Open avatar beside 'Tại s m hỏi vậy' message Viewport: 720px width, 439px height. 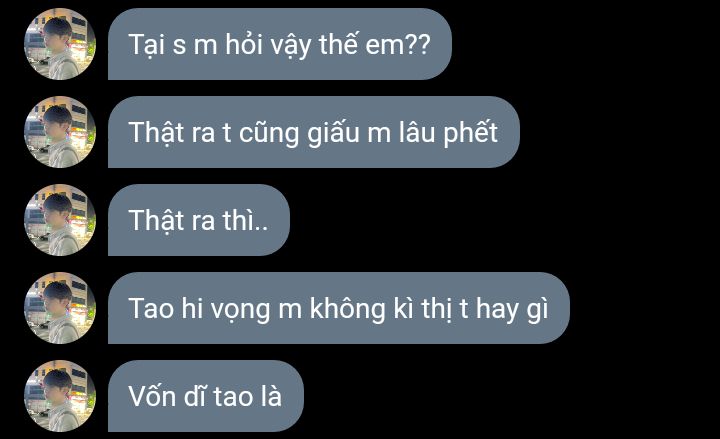[x=60, y=44]
